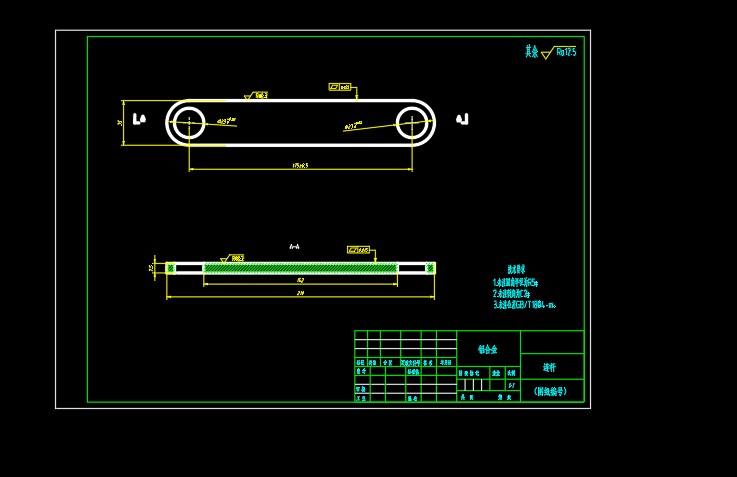This screenshot has height=477, width=737.
Task: Select the right section cutting mark A
Action: pos(463,119)
